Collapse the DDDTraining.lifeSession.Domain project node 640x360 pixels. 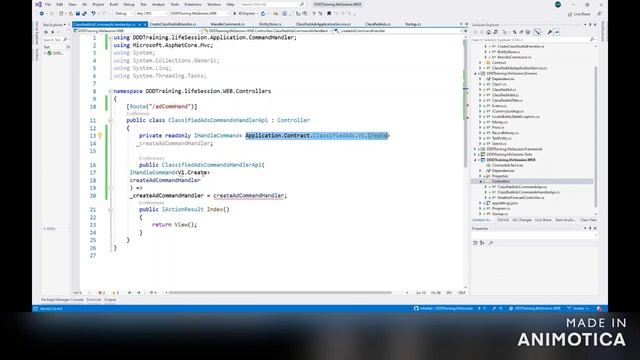pos(476,73)
